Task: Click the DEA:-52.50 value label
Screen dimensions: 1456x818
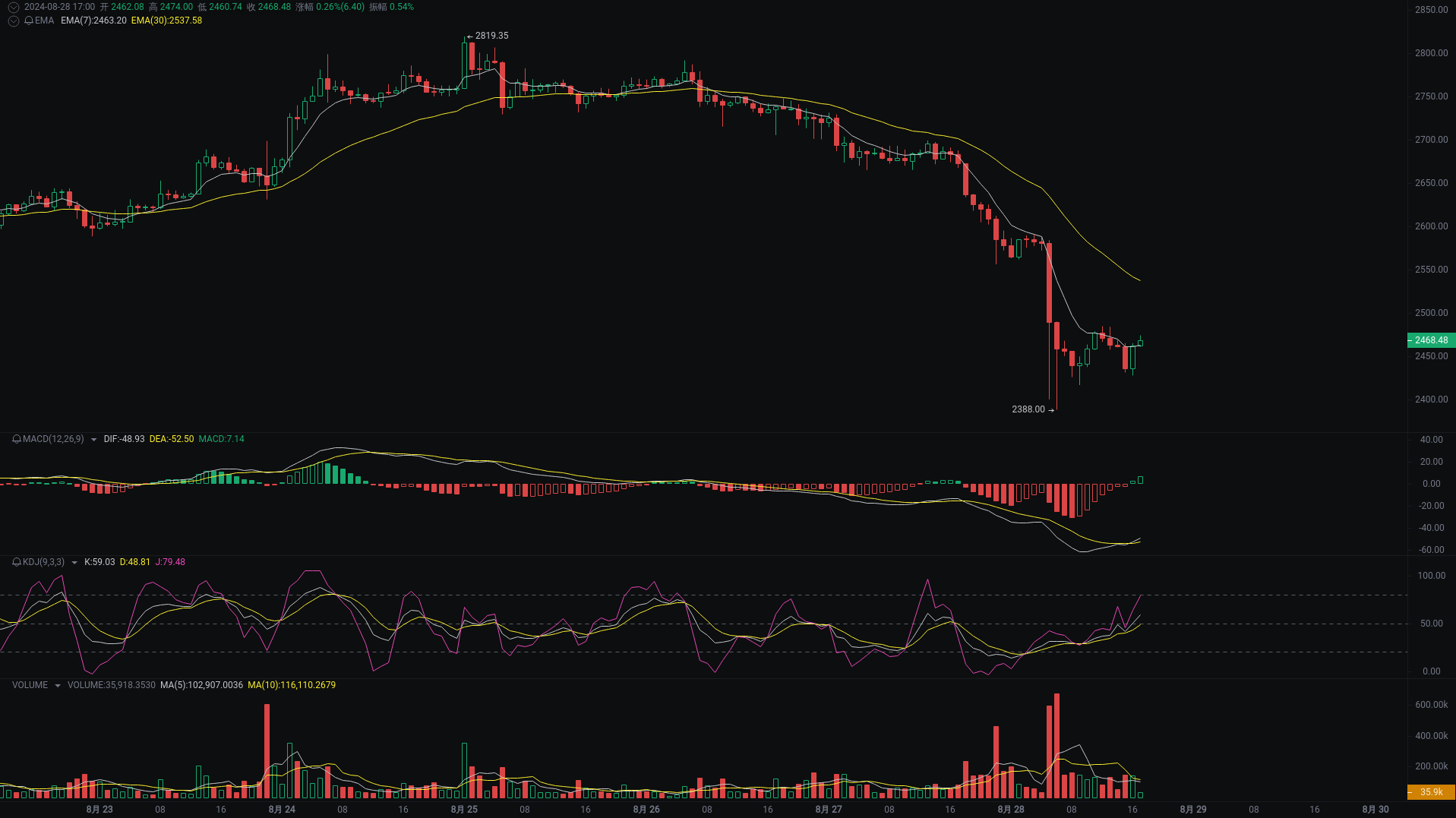Action: click(x=171, y=439)
